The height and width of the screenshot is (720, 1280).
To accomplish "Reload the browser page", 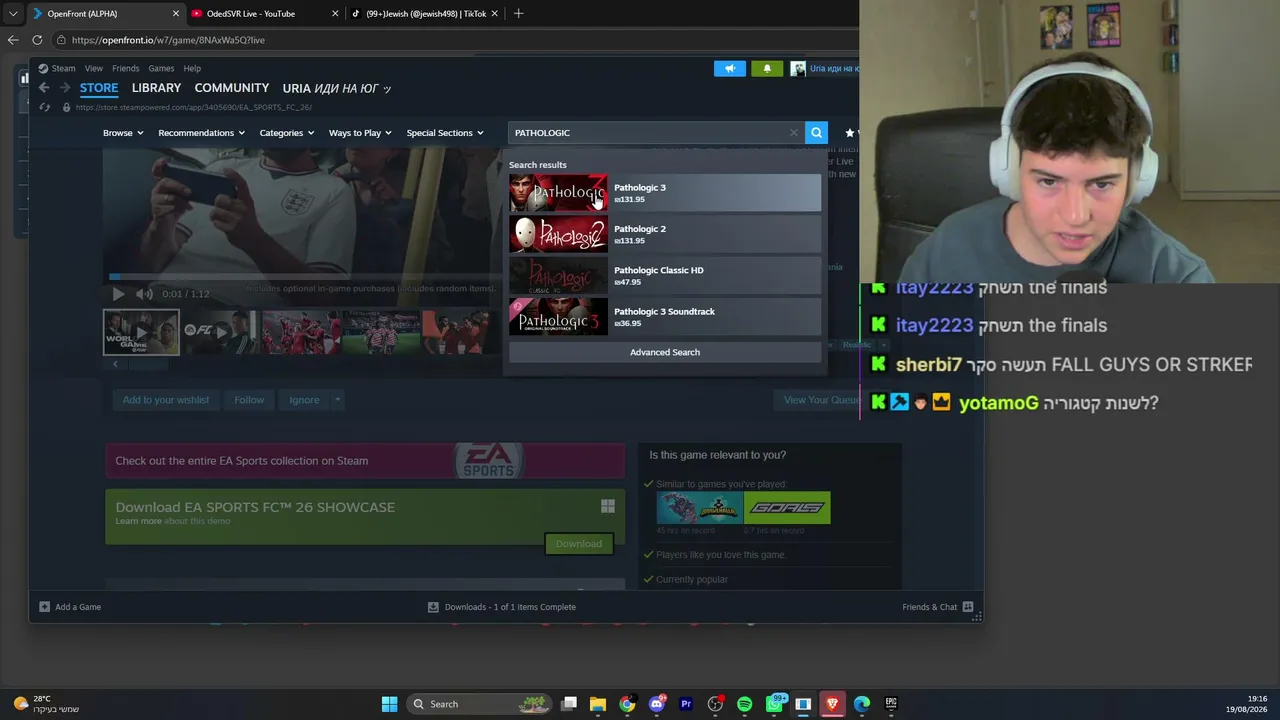I will [x=37, y=40].
